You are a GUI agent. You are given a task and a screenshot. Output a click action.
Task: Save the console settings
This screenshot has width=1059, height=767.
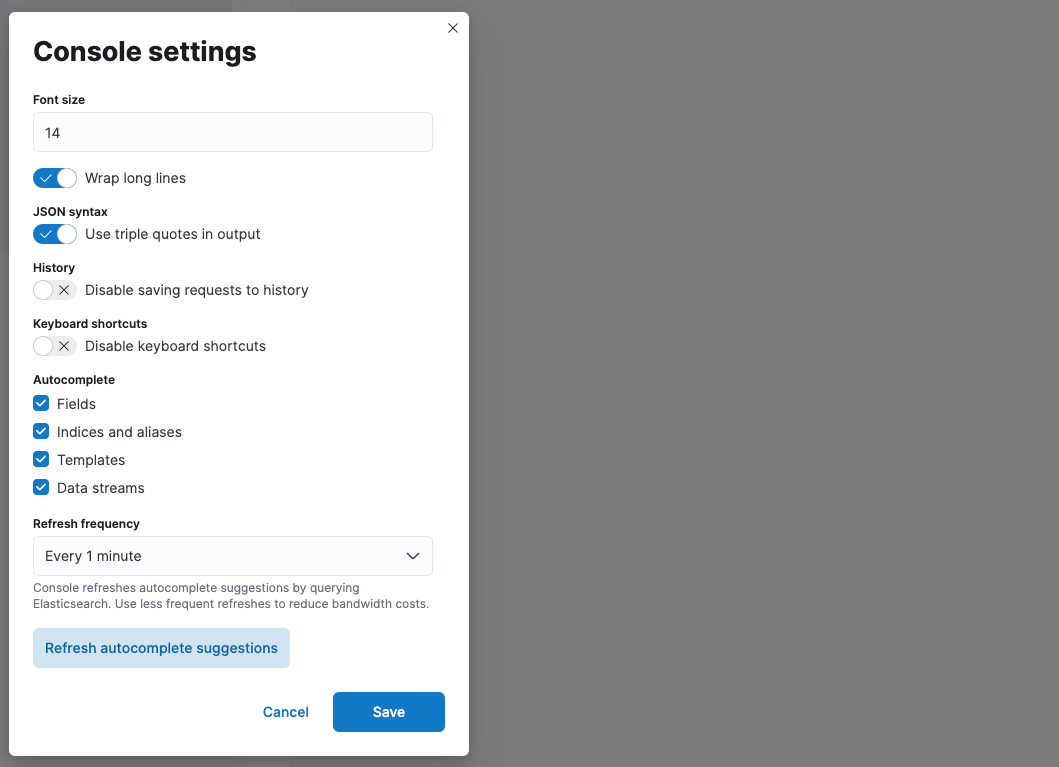[388, 712]
